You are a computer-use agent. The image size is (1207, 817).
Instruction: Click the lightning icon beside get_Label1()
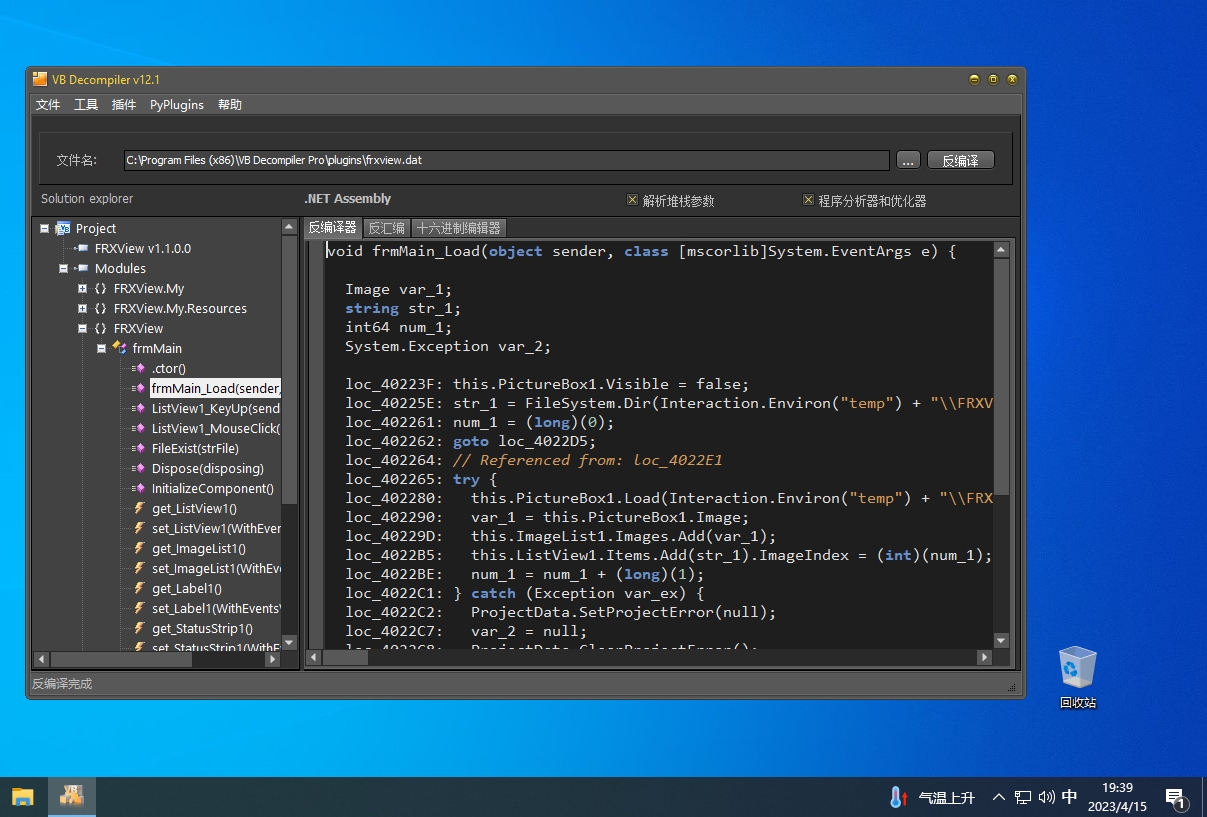pyautogui.click(x=140, y=588)
